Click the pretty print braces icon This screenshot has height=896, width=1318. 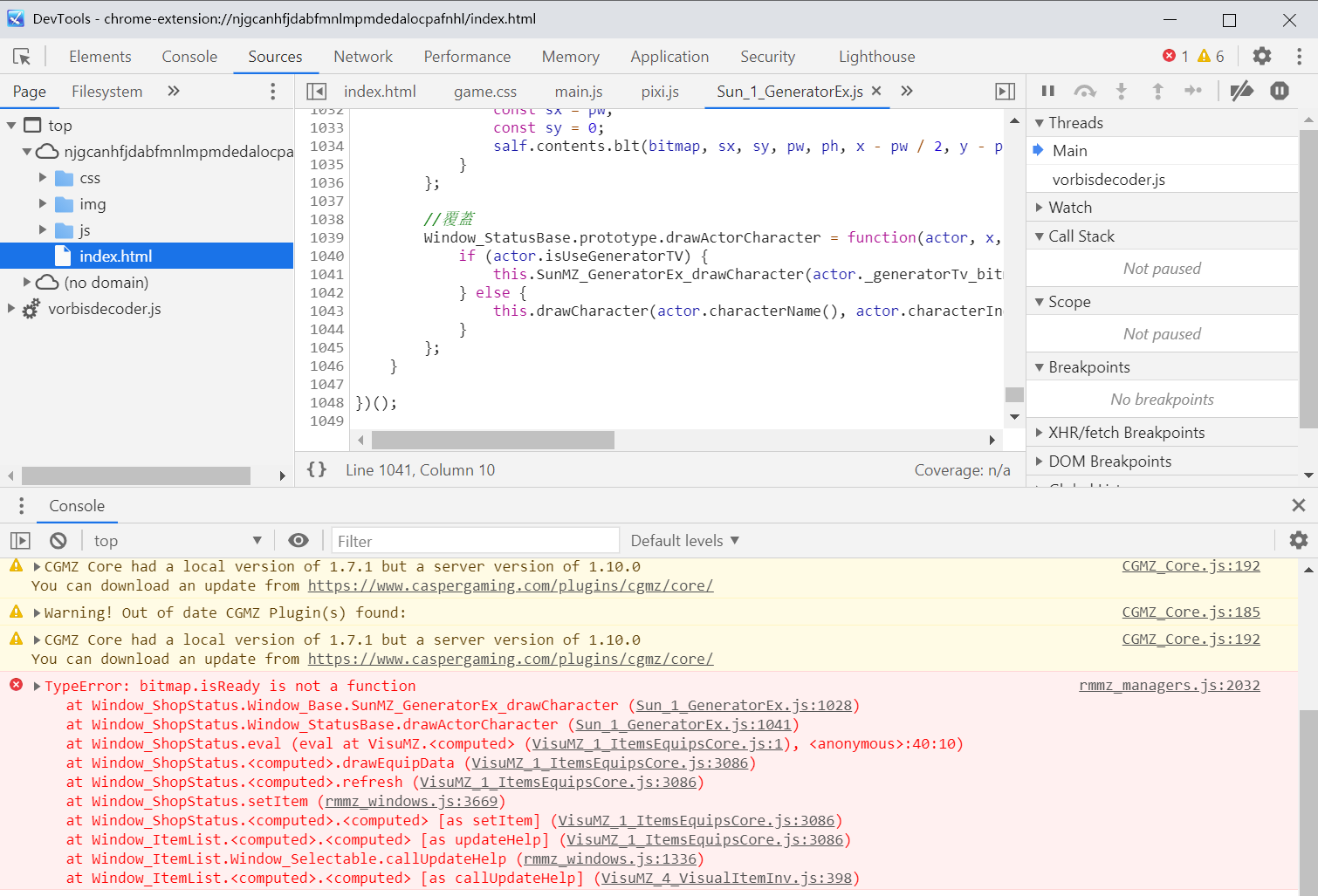(317, 469)
